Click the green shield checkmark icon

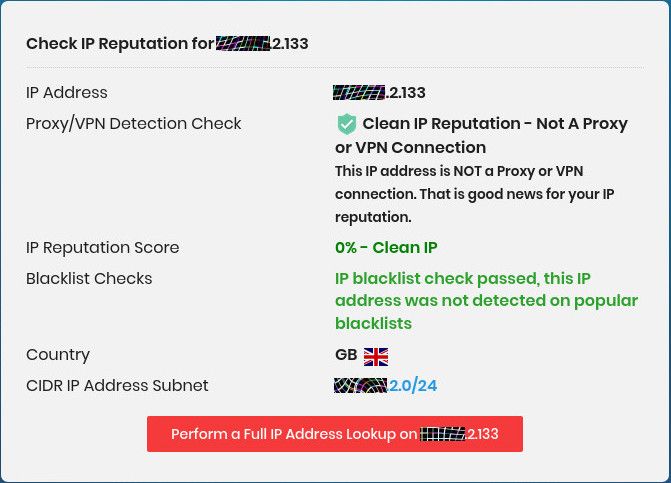[x=346, y=124]
